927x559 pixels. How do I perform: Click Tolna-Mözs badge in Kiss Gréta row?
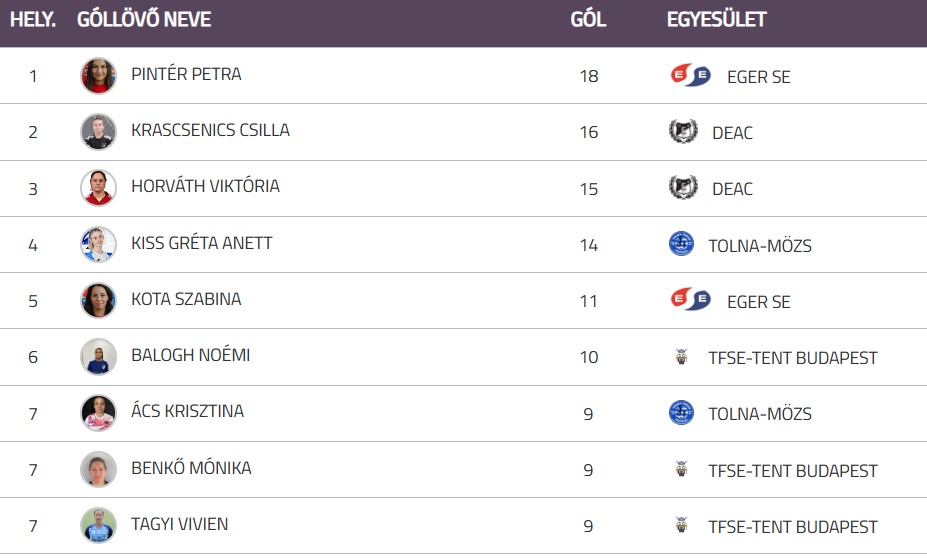pos(681,244)
